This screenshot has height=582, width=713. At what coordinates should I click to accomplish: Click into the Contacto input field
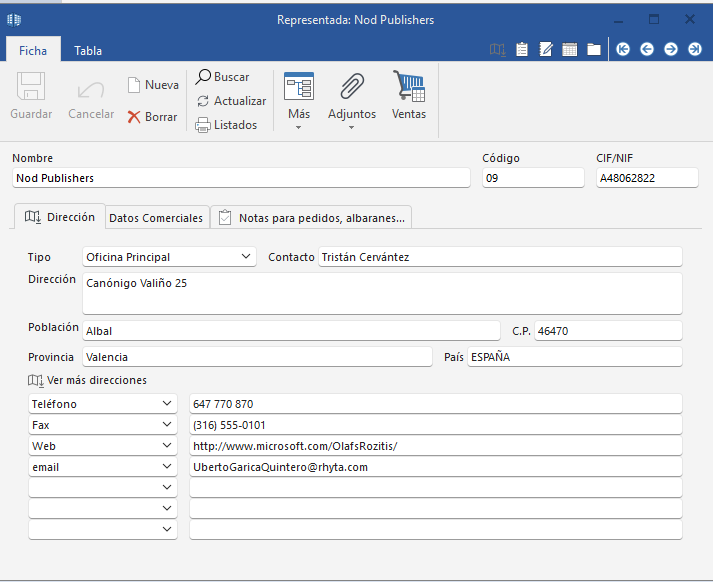500,256
